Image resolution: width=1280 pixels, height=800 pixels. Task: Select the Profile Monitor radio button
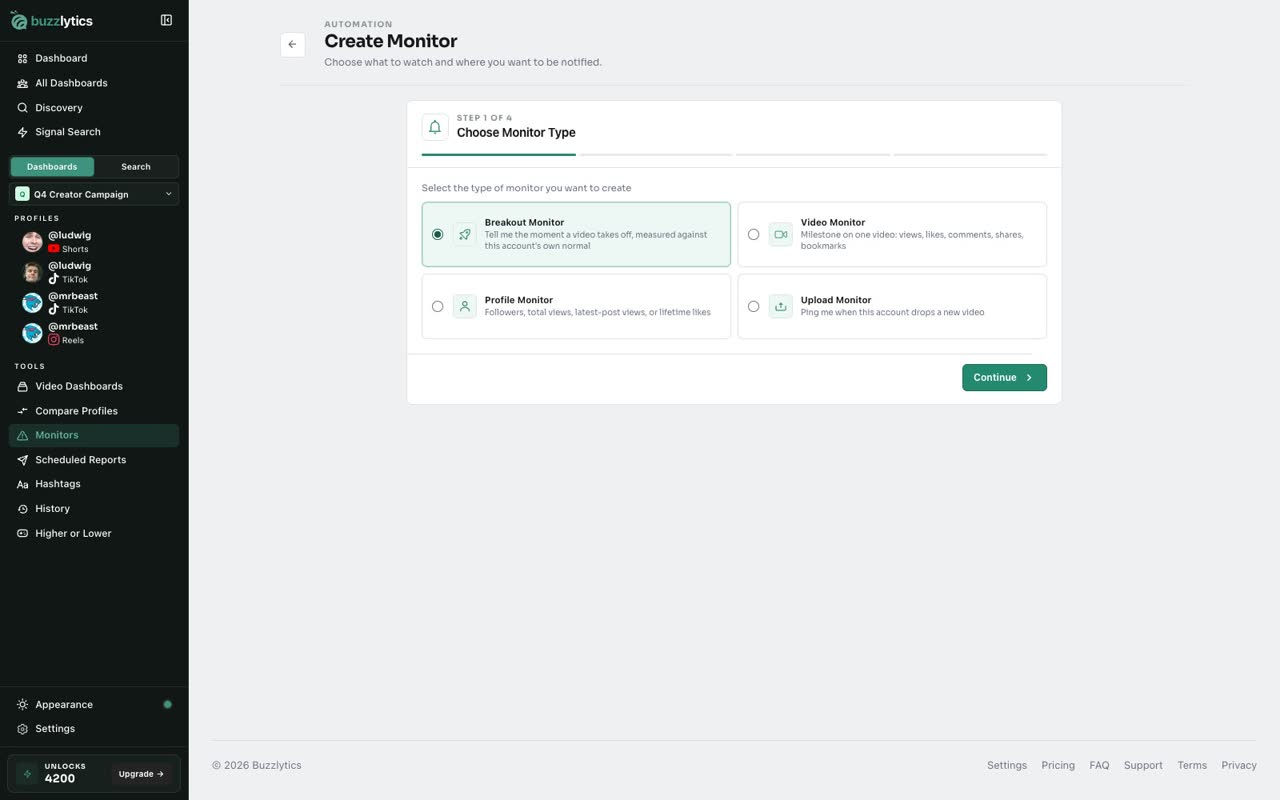point(437,307)
